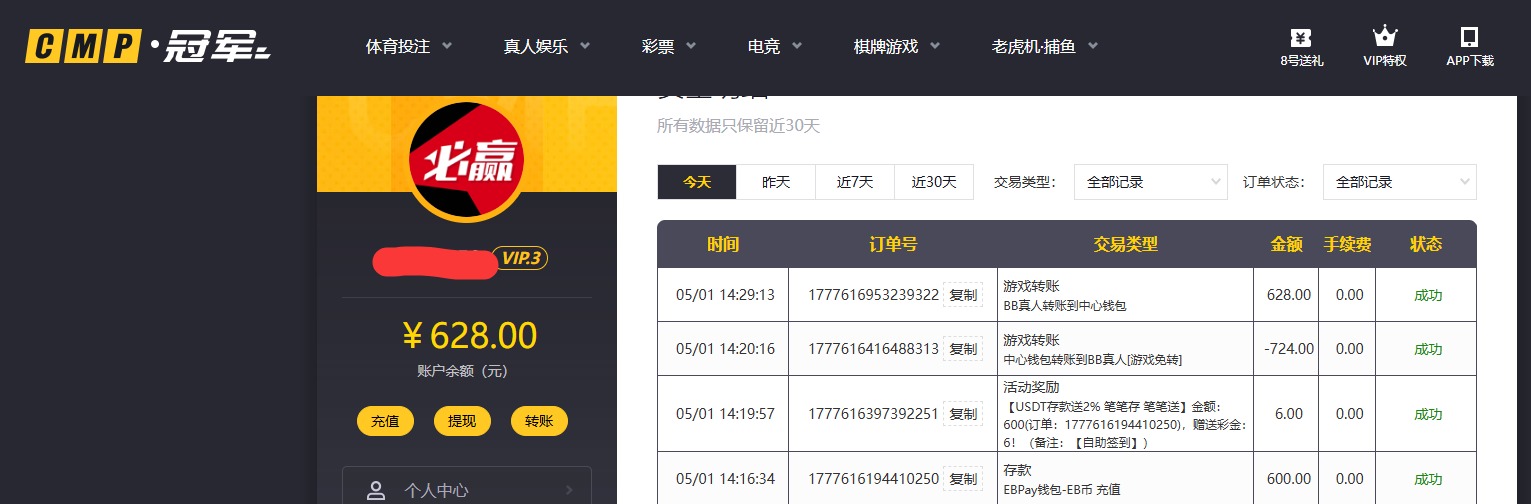Click 成功 status in the 14:16:34 row

point(1428,479)
